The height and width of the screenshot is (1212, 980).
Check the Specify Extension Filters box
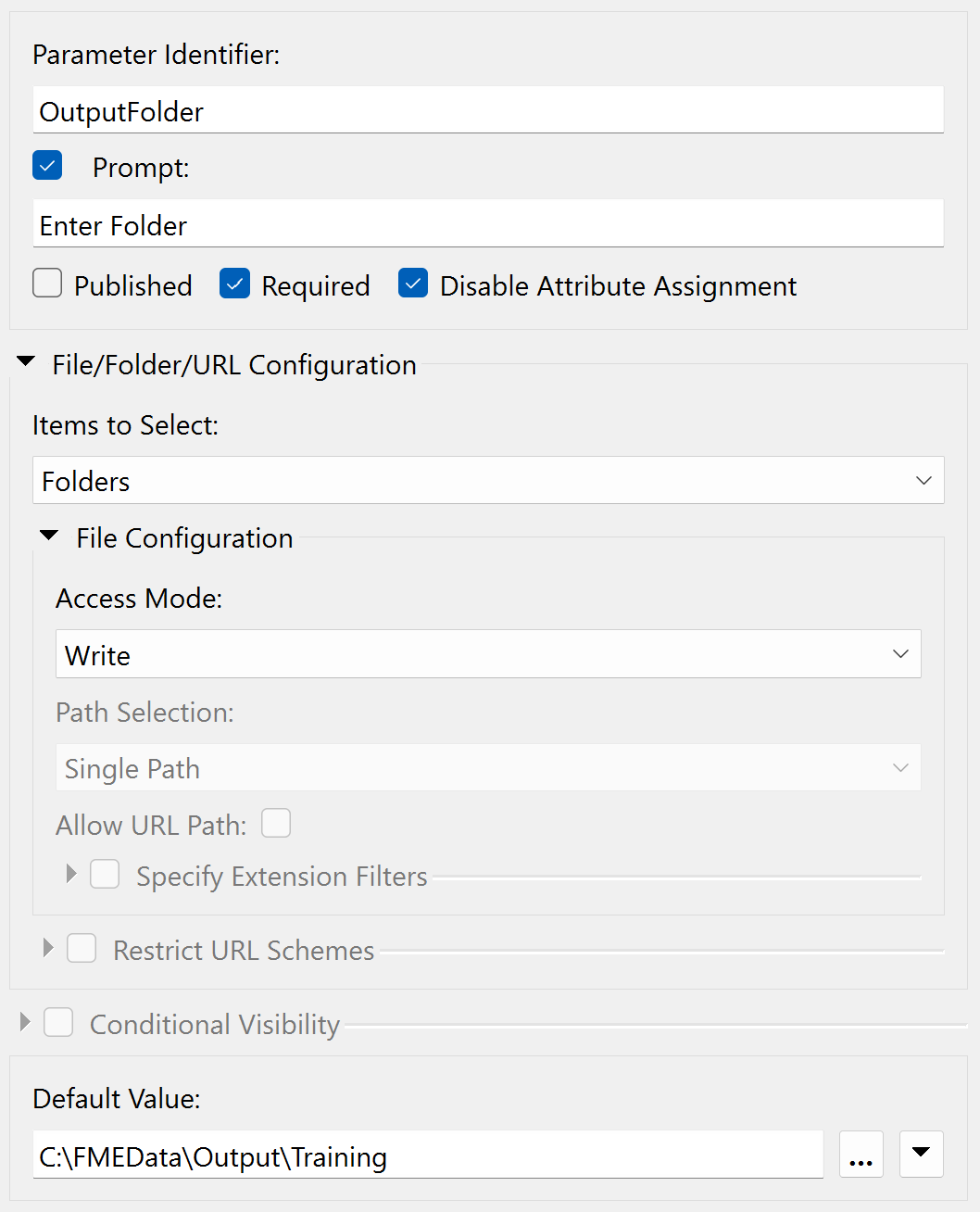pyautogui.click(x=105, y=874)
